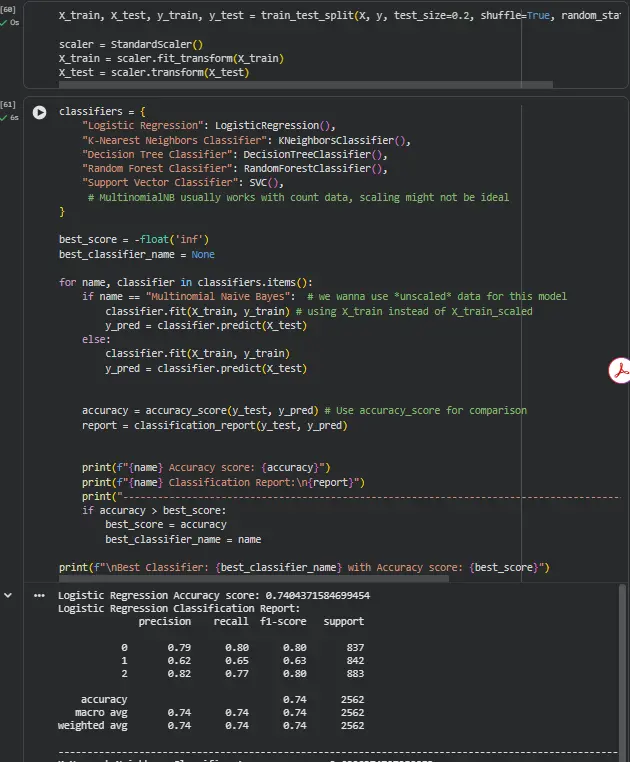Click "LogisticRegression()" in the classifiers dict
The image size is (630, 762).
[275, 125]
